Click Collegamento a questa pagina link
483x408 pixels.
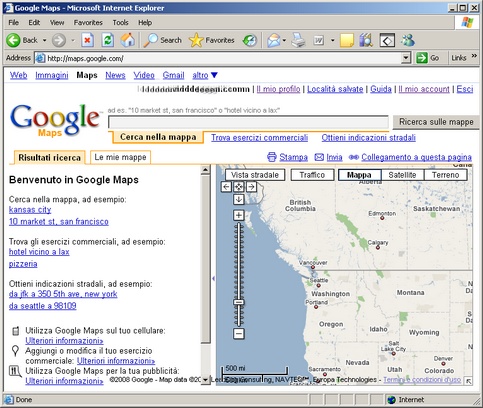coord(416,157)
